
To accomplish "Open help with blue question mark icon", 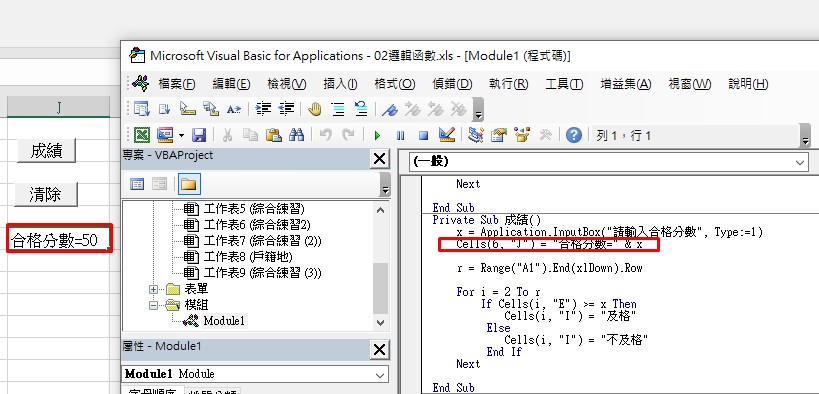I will pos(574,135).
